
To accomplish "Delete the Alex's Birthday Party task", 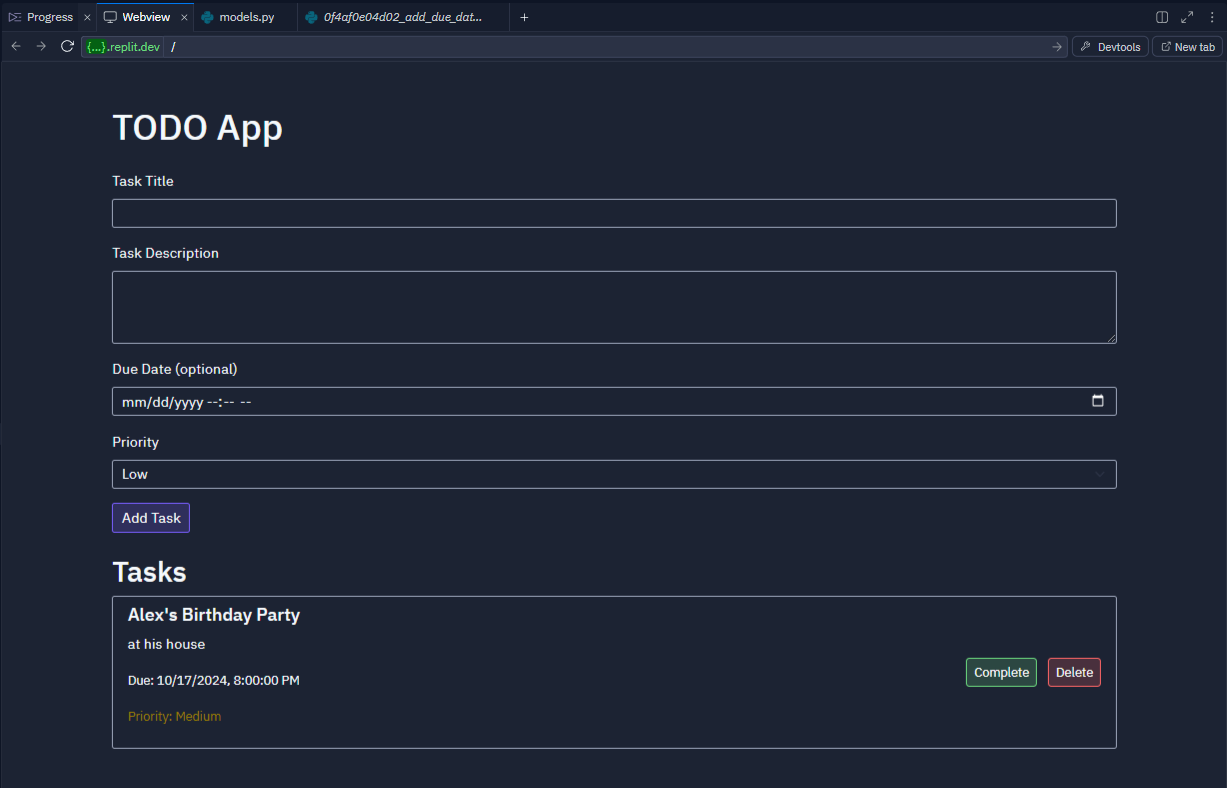I will coord(1074,672).
